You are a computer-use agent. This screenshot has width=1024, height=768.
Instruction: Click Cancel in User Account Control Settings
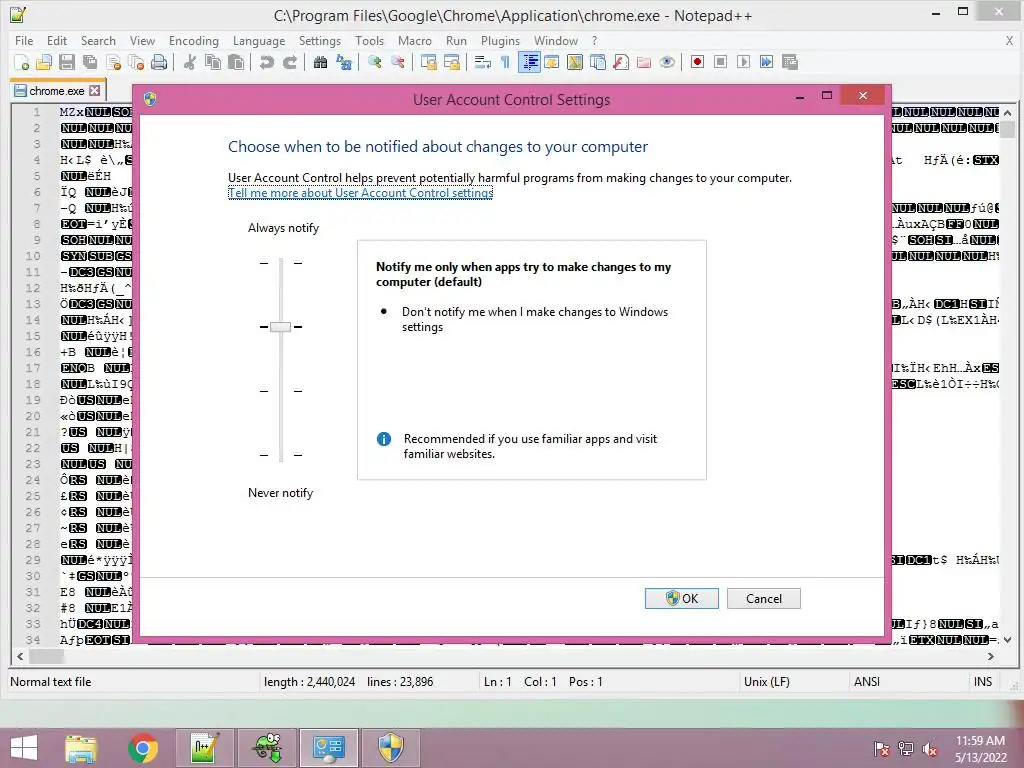pyautogui.click(x=763, y=598)
